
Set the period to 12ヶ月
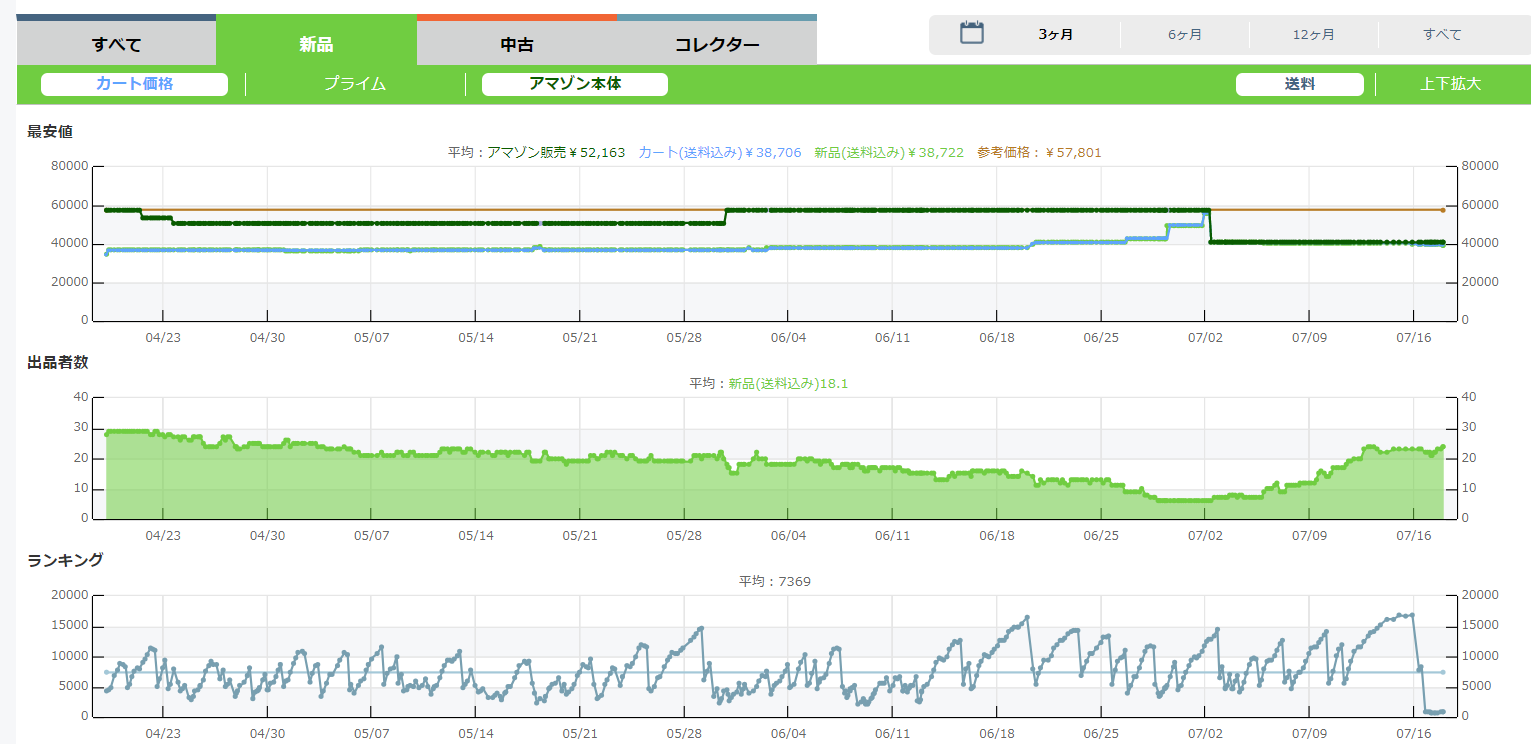[1313, 34]
